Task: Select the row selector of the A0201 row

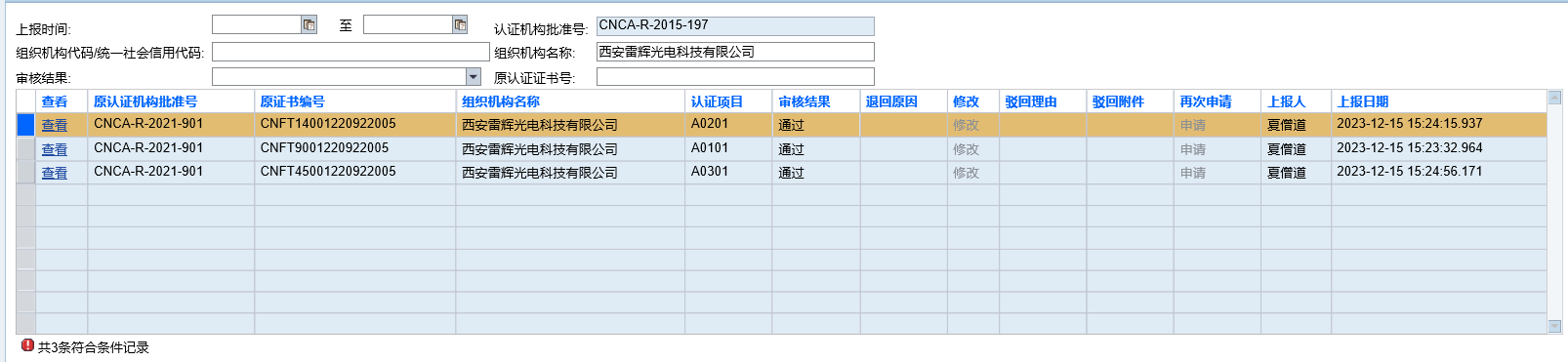Action: [x=25, y=125]
